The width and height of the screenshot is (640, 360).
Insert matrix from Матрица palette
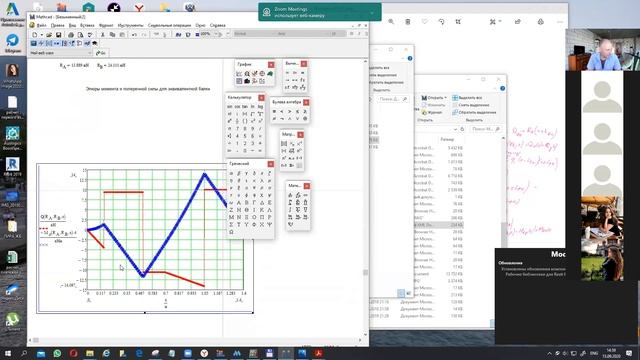284,144
